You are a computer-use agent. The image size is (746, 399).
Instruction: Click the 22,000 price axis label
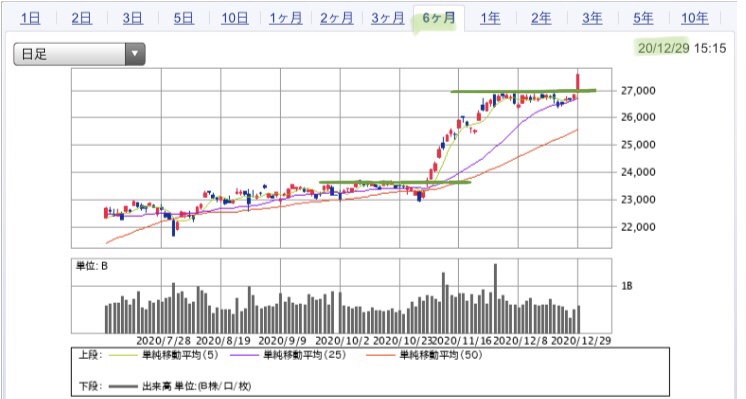638,227
